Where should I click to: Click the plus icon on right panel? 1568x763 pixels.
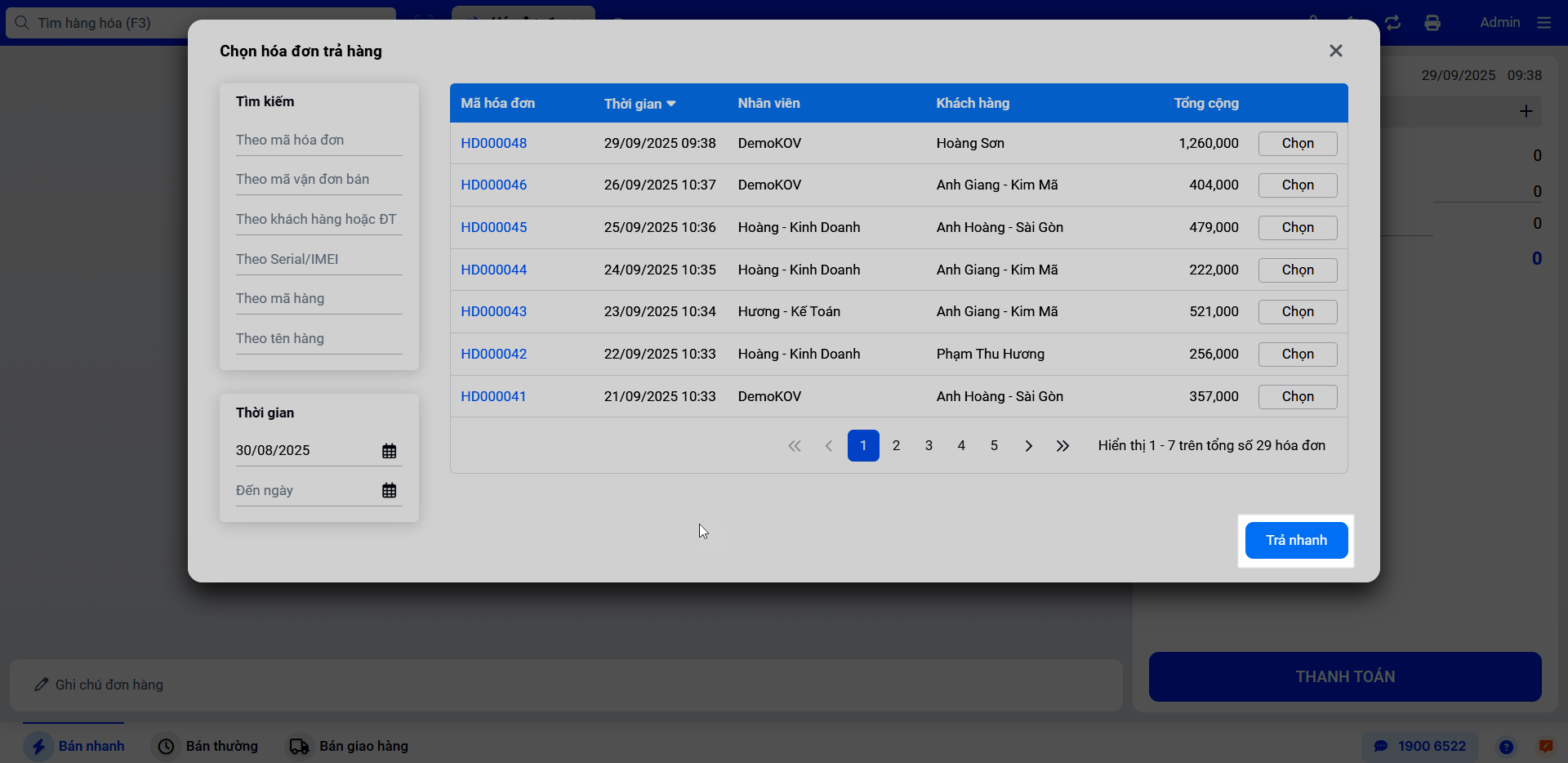(x=1526, y=111)
